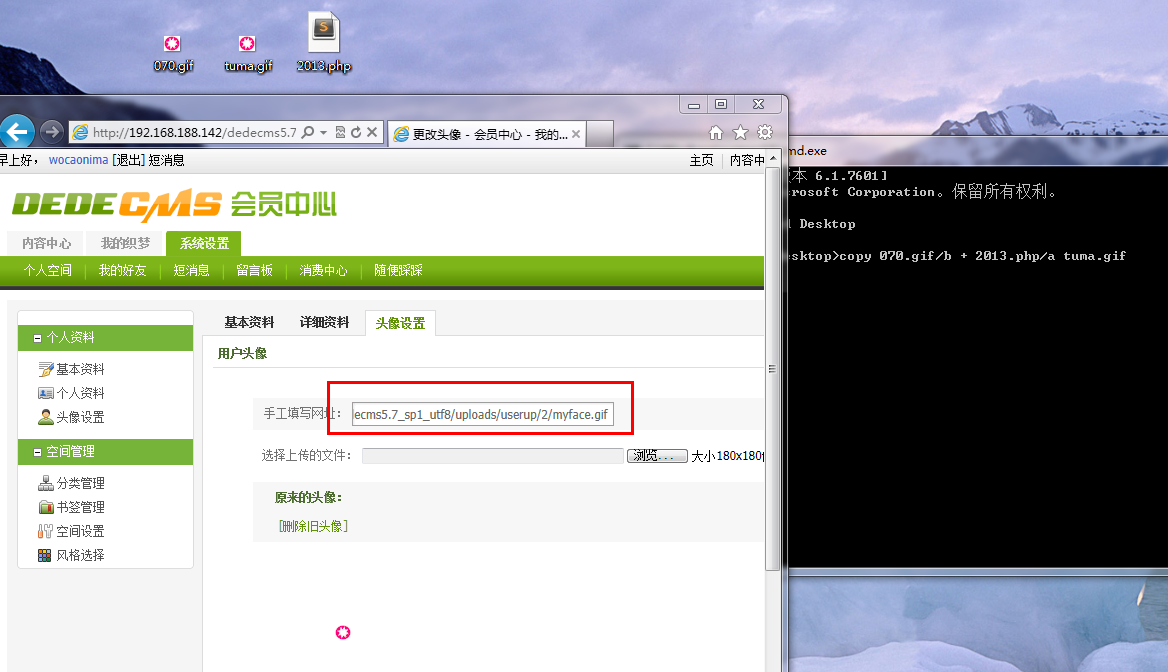
Task: Open a new blank browser tab
Action: pos(600,134)
